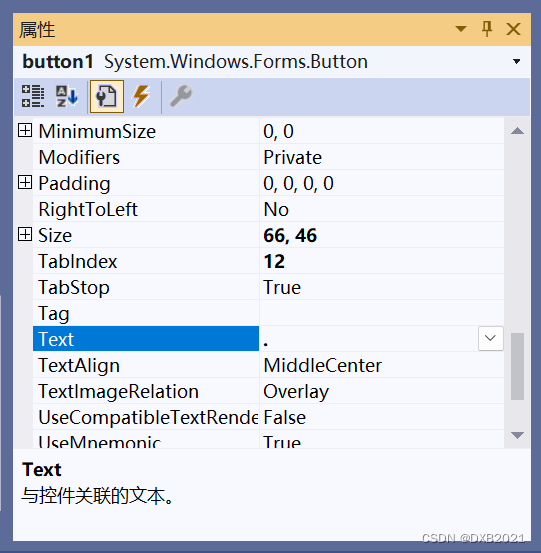Screen dimensions: 541x553
Task: Click the MinimumSize value 0, 0
Action: (278, 132)
